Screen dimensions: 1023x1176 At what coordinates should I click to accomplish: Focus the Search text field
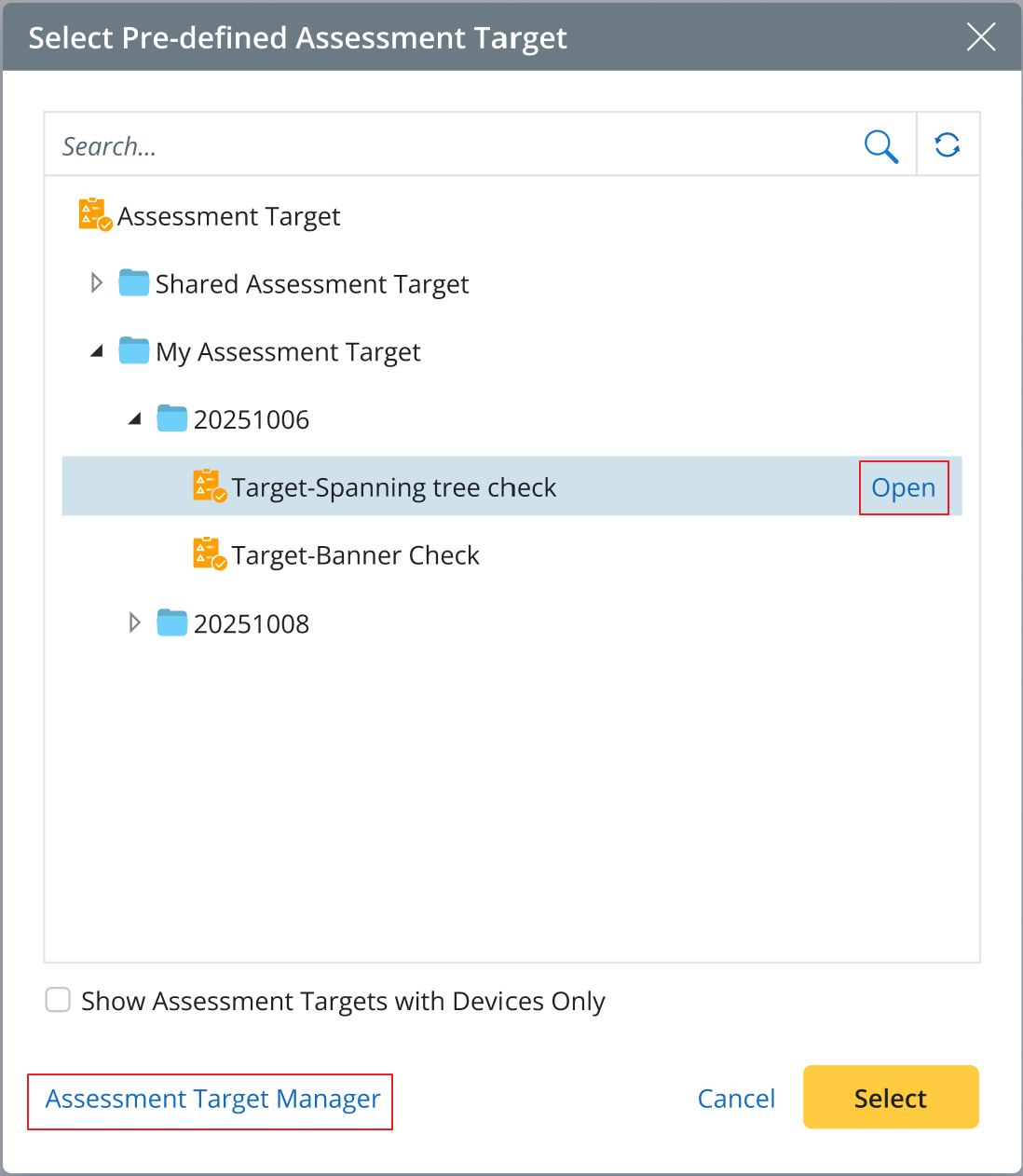pyautogui.click(x=447, y=146)
